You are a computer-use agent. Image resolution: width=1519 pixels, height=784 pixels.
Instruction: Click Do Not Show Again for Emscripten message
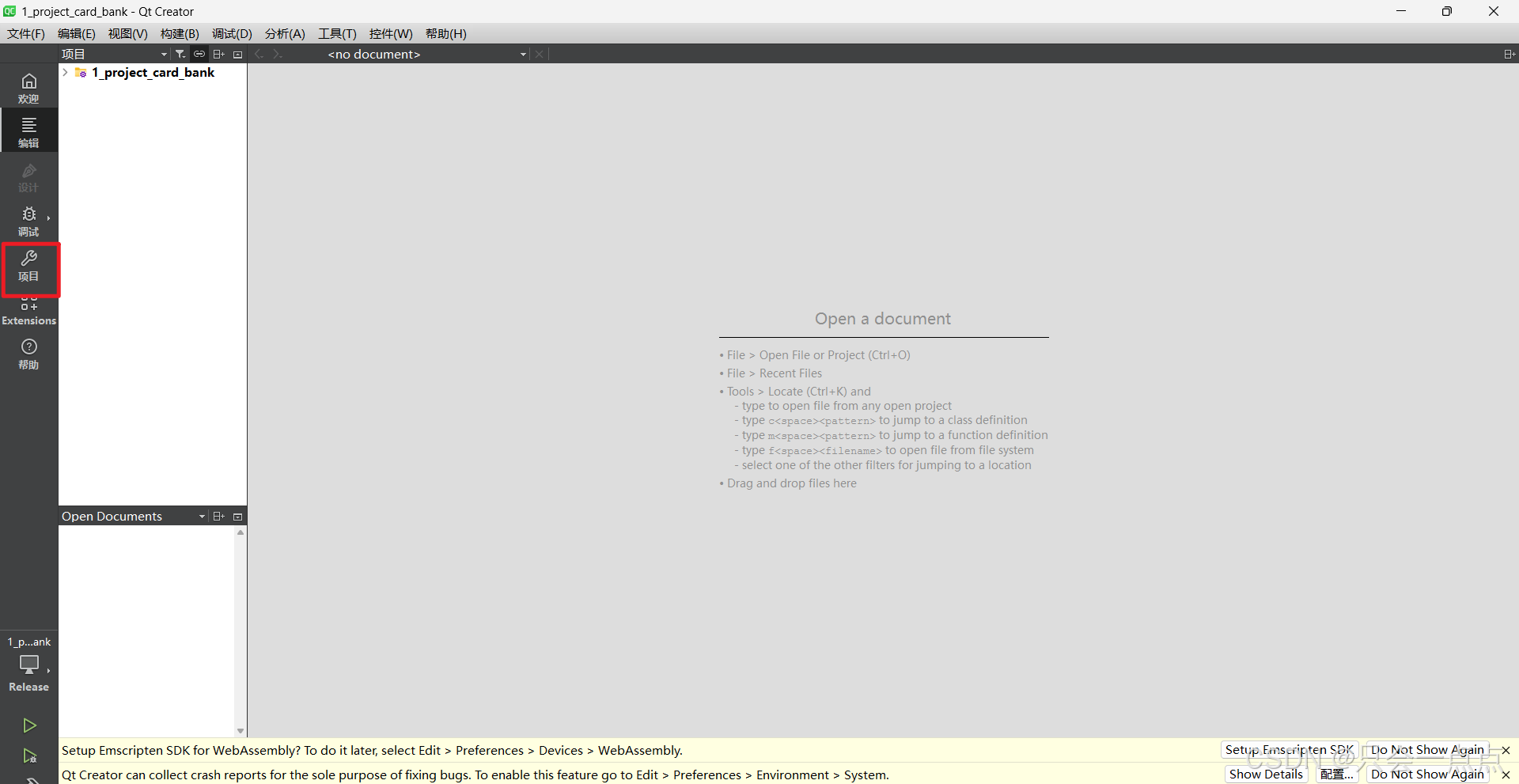[1427, 749]
